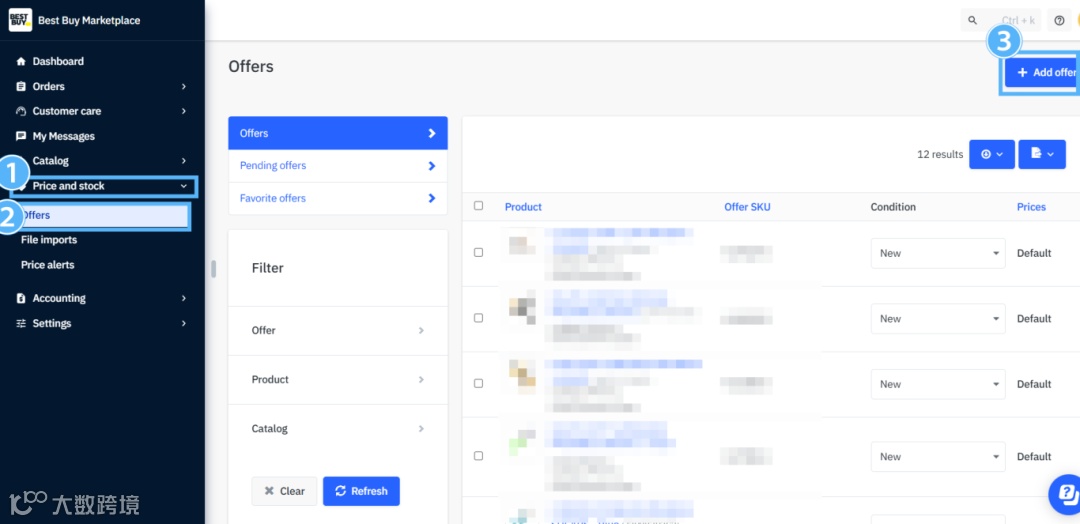The image size is (1080, 524).
Task: Click the Best Buy Marketplace title
Action: coord(89,20)
